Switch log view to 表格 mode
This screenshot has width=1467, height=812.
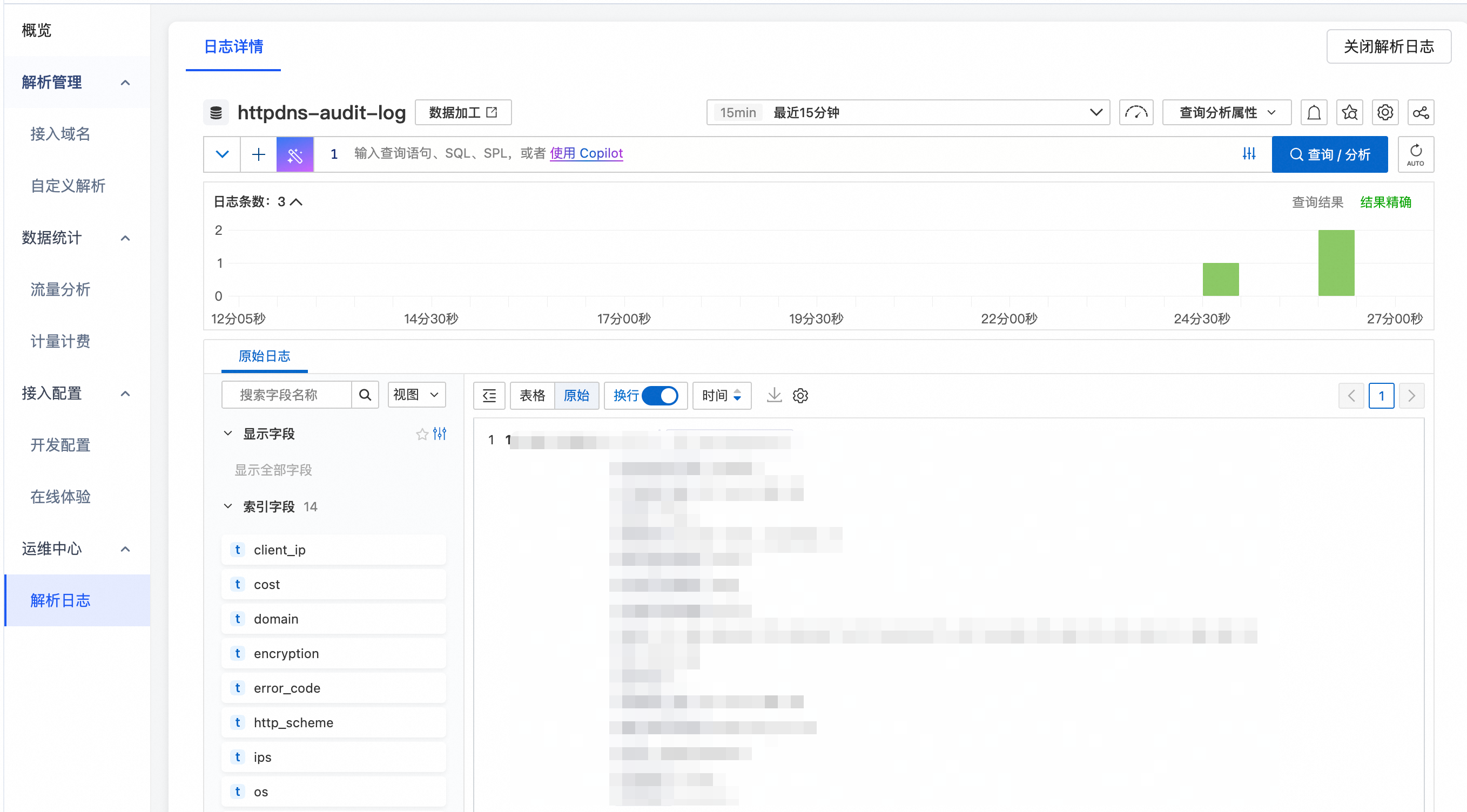click(x=532, y=395)
